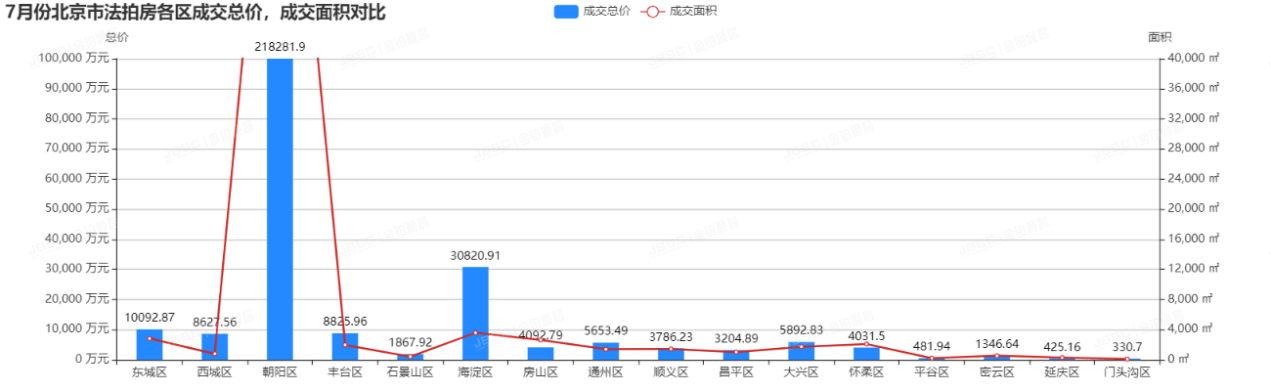Select the 朝阳区 x-axis label
This screenshot has height=391, width=1271.
(x=280, y=372)
